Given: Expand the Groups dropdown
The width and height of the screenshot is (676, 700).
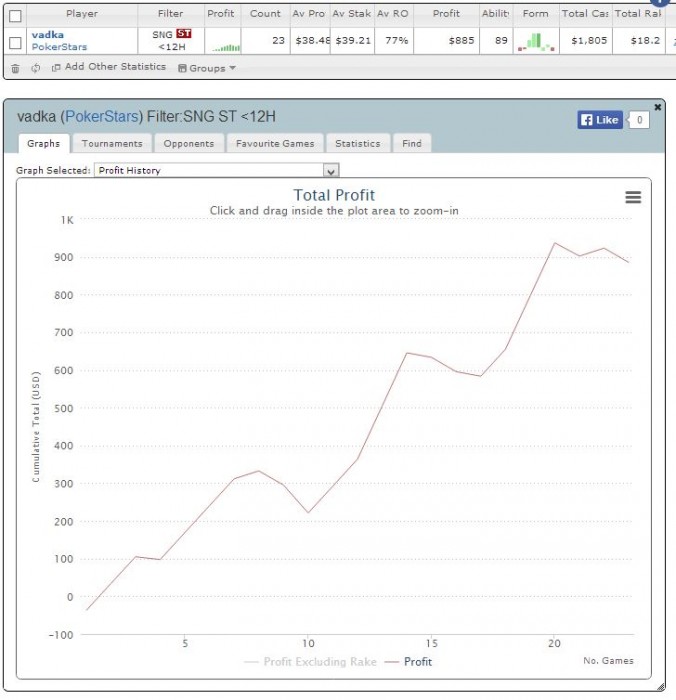Looking at the screenshot, I should (206, 68).
